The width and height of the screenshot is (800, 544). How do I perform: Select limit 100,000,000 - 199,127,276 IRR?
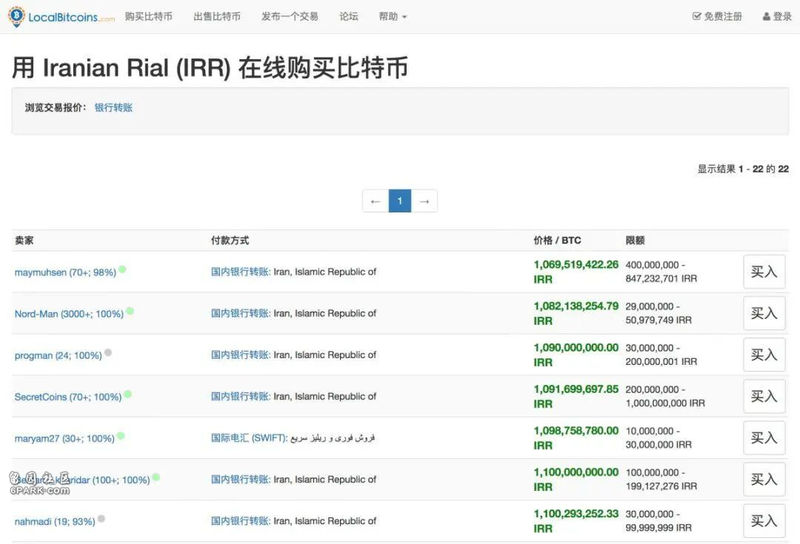[661, 480]
